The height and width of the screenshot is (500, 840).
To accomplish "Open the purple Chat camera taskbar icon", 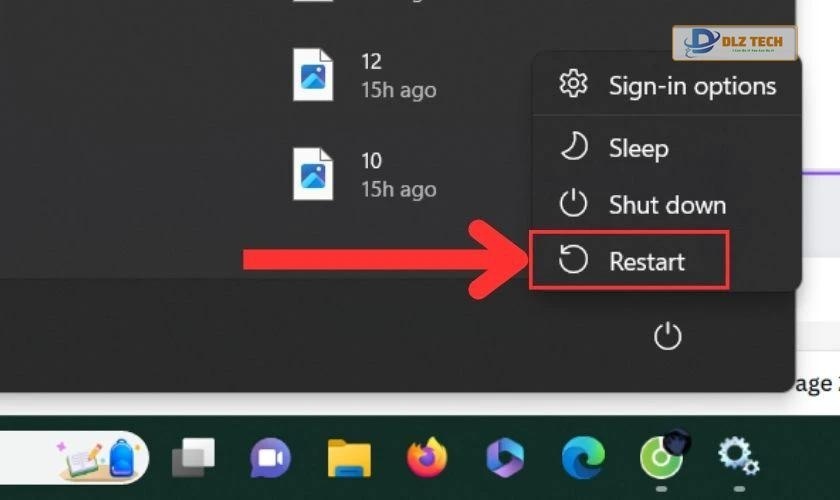I will pyautogui.click(x=269, y=459).
